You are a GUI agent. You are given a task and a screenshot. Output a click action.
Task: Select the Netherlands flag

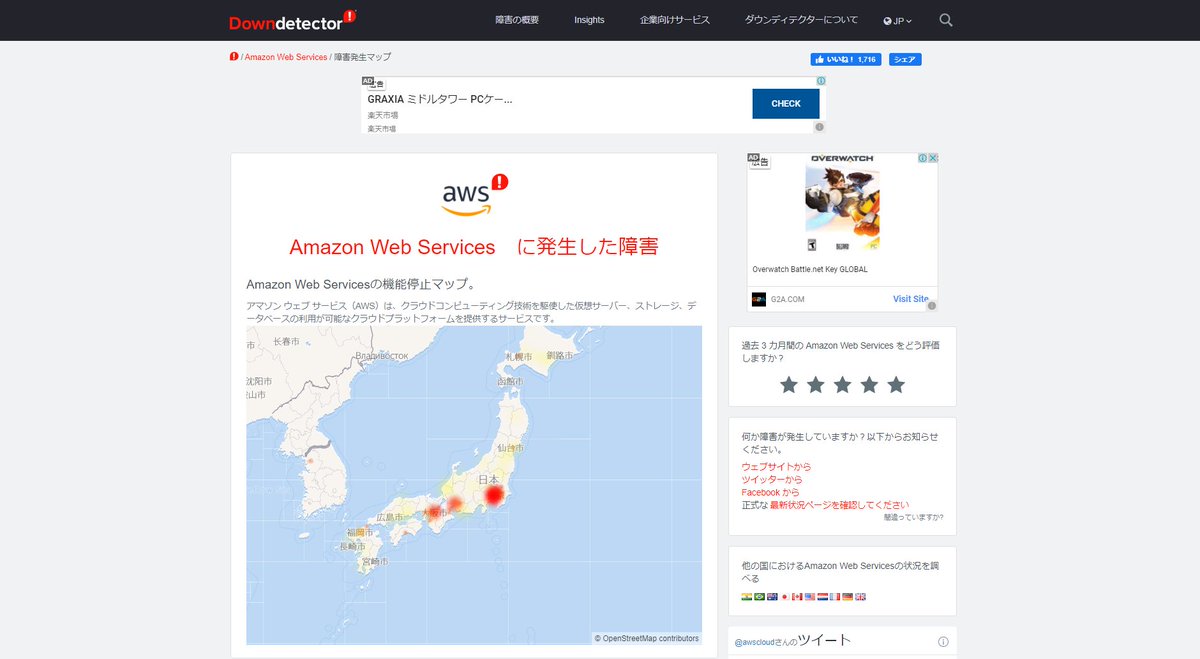[822, 597]
